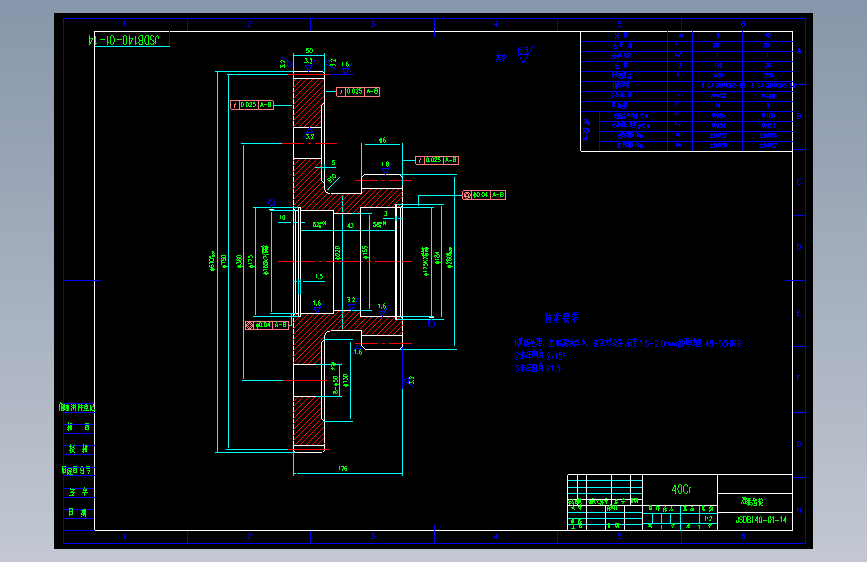Click zone number 5 on bottom border
Screen dimensions: 867x562
point(620,536)
